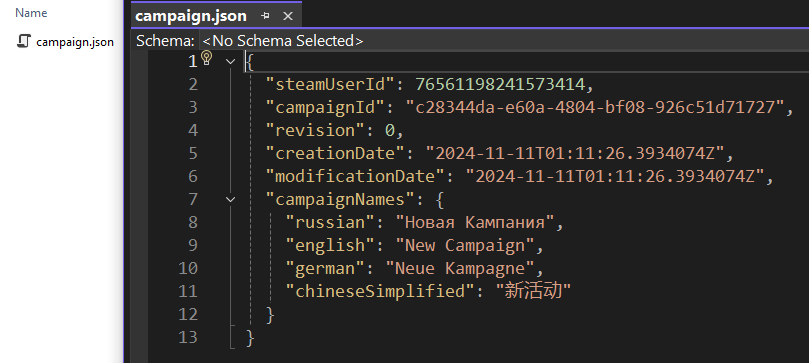The image size is (809, 363).
Task: Click the "Neue Kampagne" german value
Action: coord(460,269)
